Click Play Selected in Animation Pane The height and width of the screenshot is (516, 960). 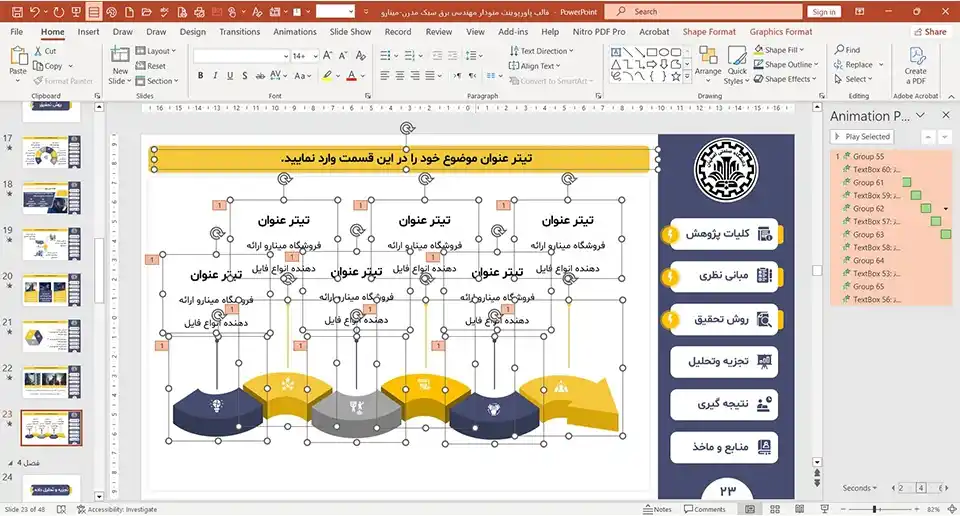point(862,136)
